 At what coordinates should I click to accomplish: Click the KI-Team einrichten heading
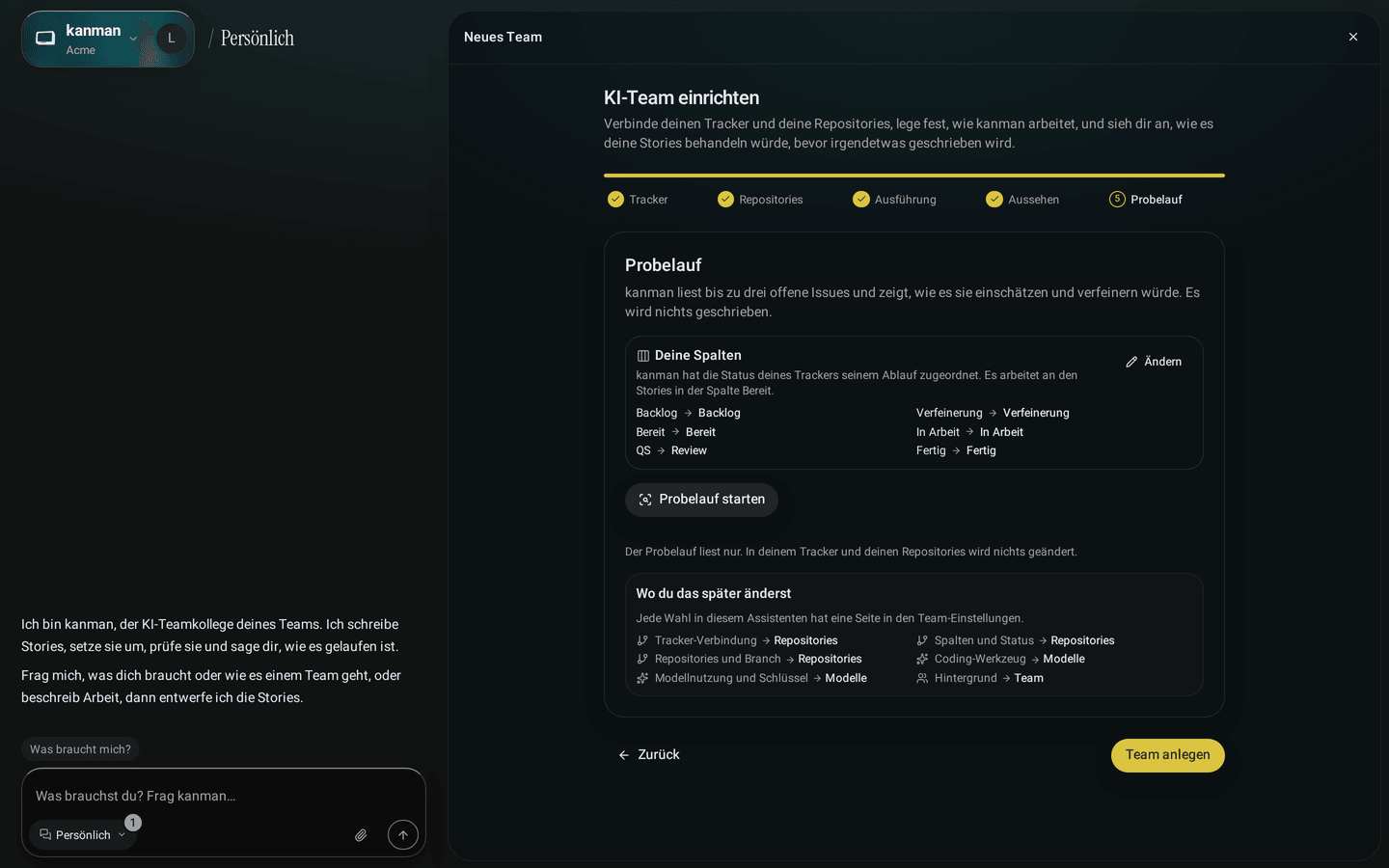(x=682, y=97)
